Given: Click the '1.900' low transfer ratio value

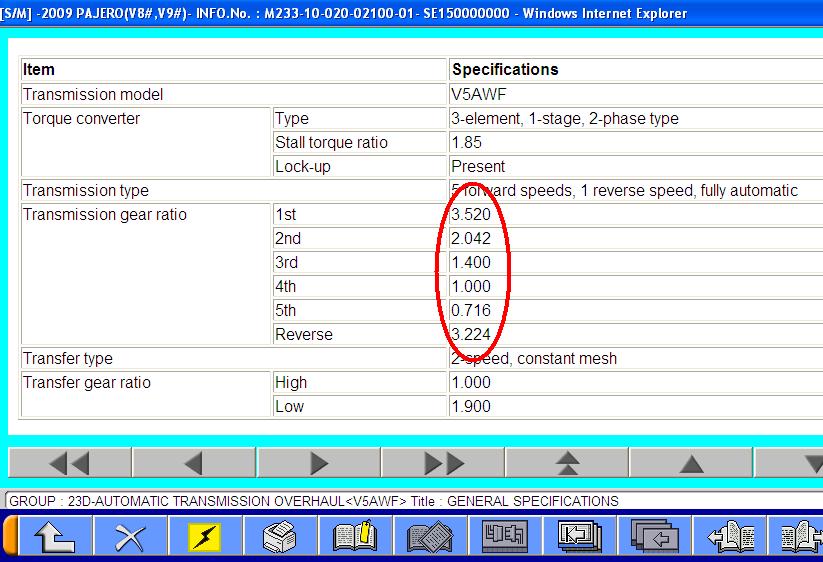Looking at the screenshot, I should coord(471,406).
